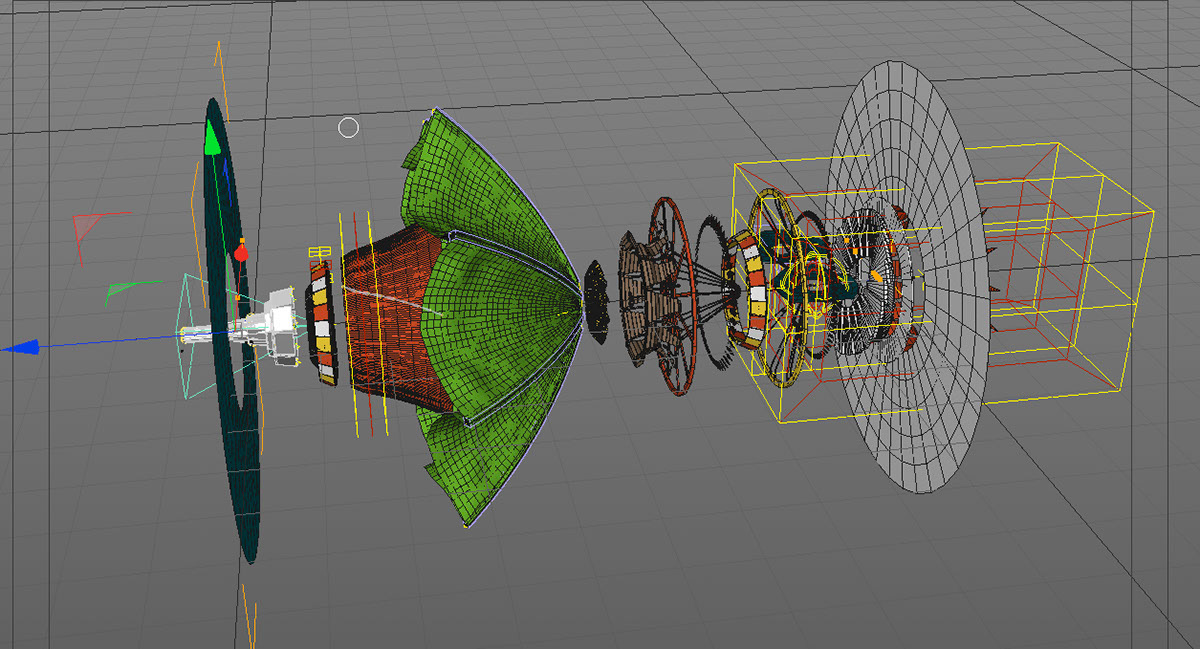
Task: Click the green triangular plane handle
Action: tap(120, 291)
